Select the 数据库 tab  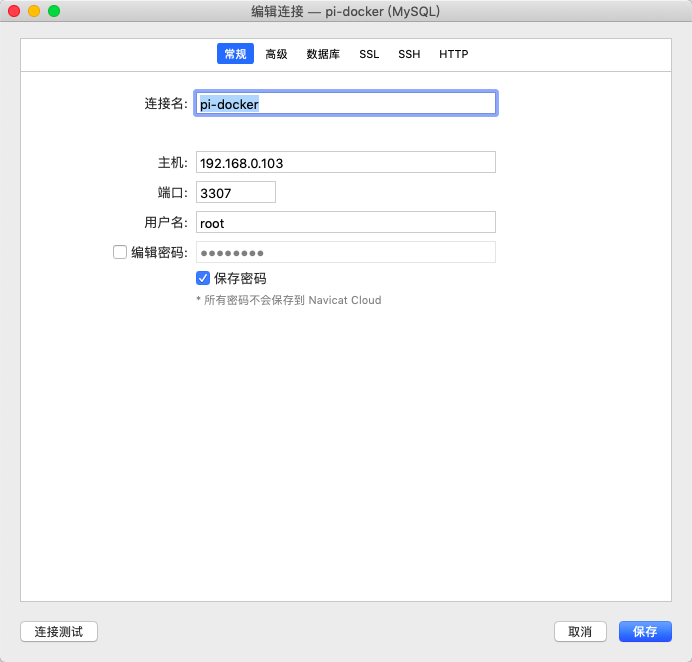point(323,54)
